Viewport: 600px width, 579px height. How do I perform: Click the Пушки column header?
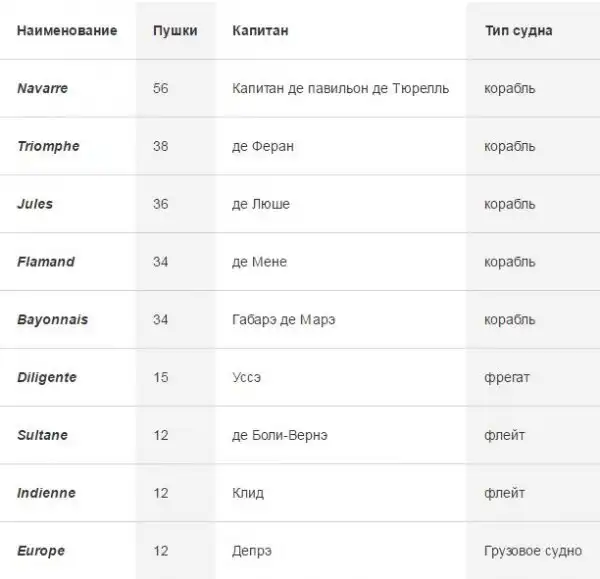(175, 31)
